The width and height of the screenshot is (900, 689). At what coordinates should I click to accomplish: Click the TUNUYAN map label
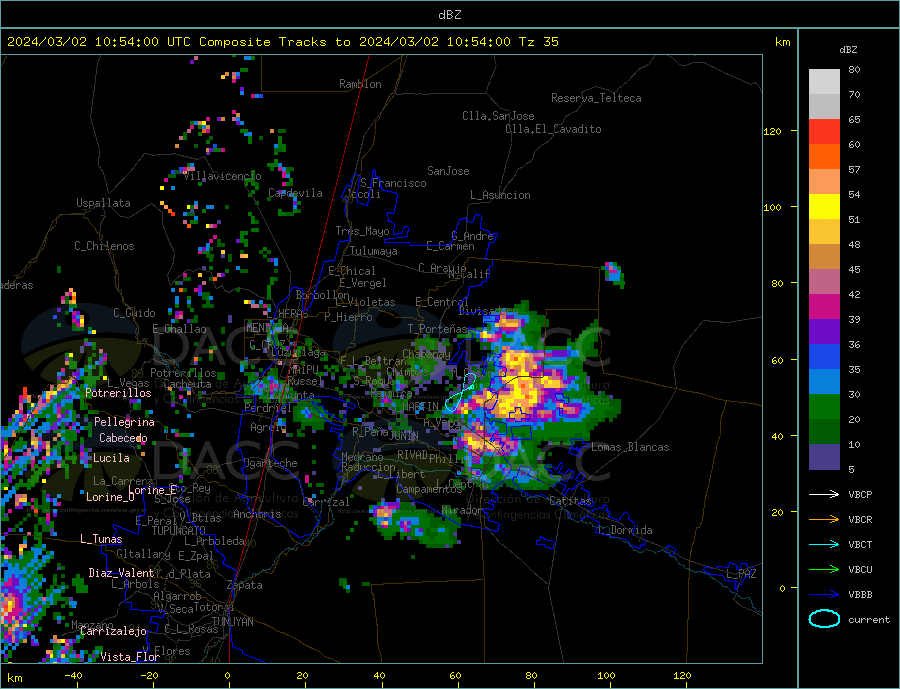(232, 622)
